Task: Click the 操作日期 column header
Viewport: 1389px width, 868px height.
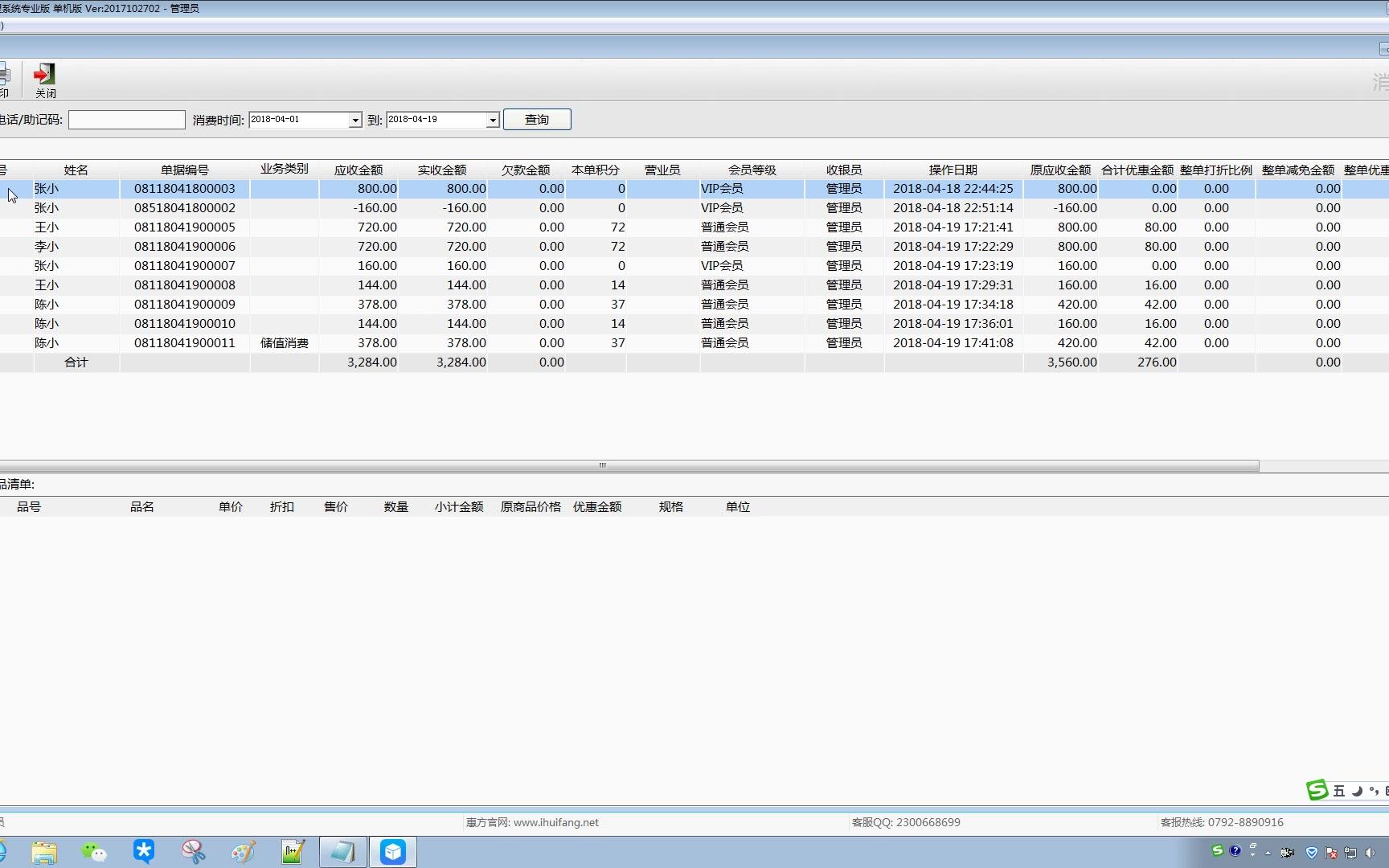Action: 953,170
